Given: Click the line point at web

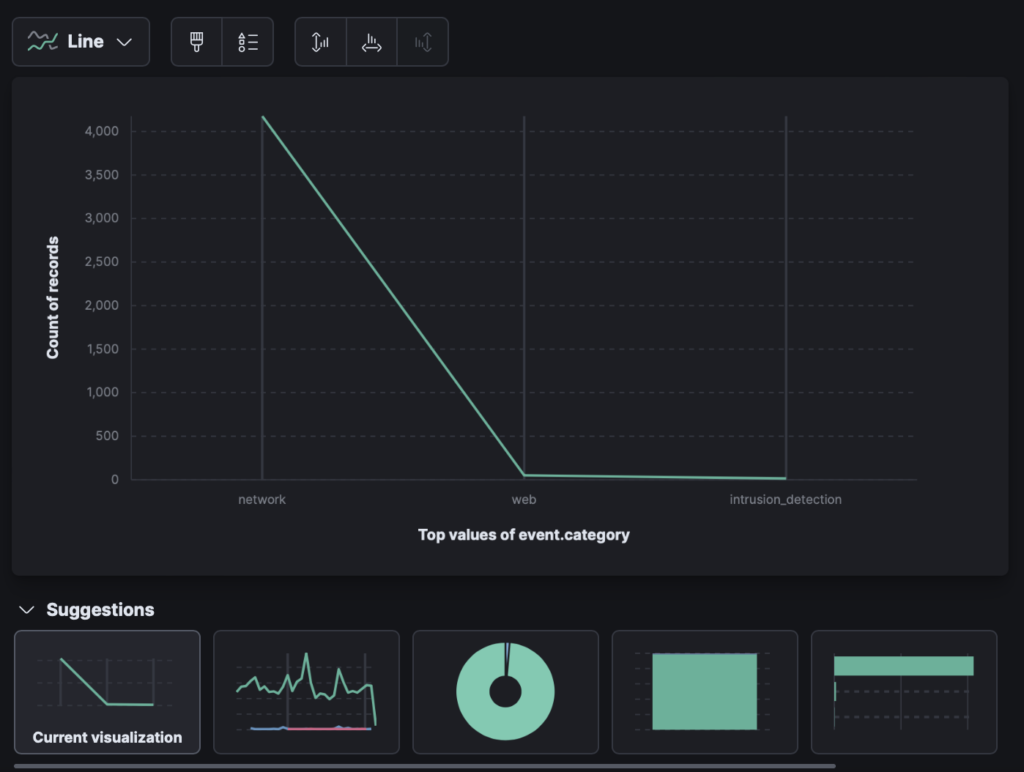Looking at the screenshot, I should [x=524, y=475].
